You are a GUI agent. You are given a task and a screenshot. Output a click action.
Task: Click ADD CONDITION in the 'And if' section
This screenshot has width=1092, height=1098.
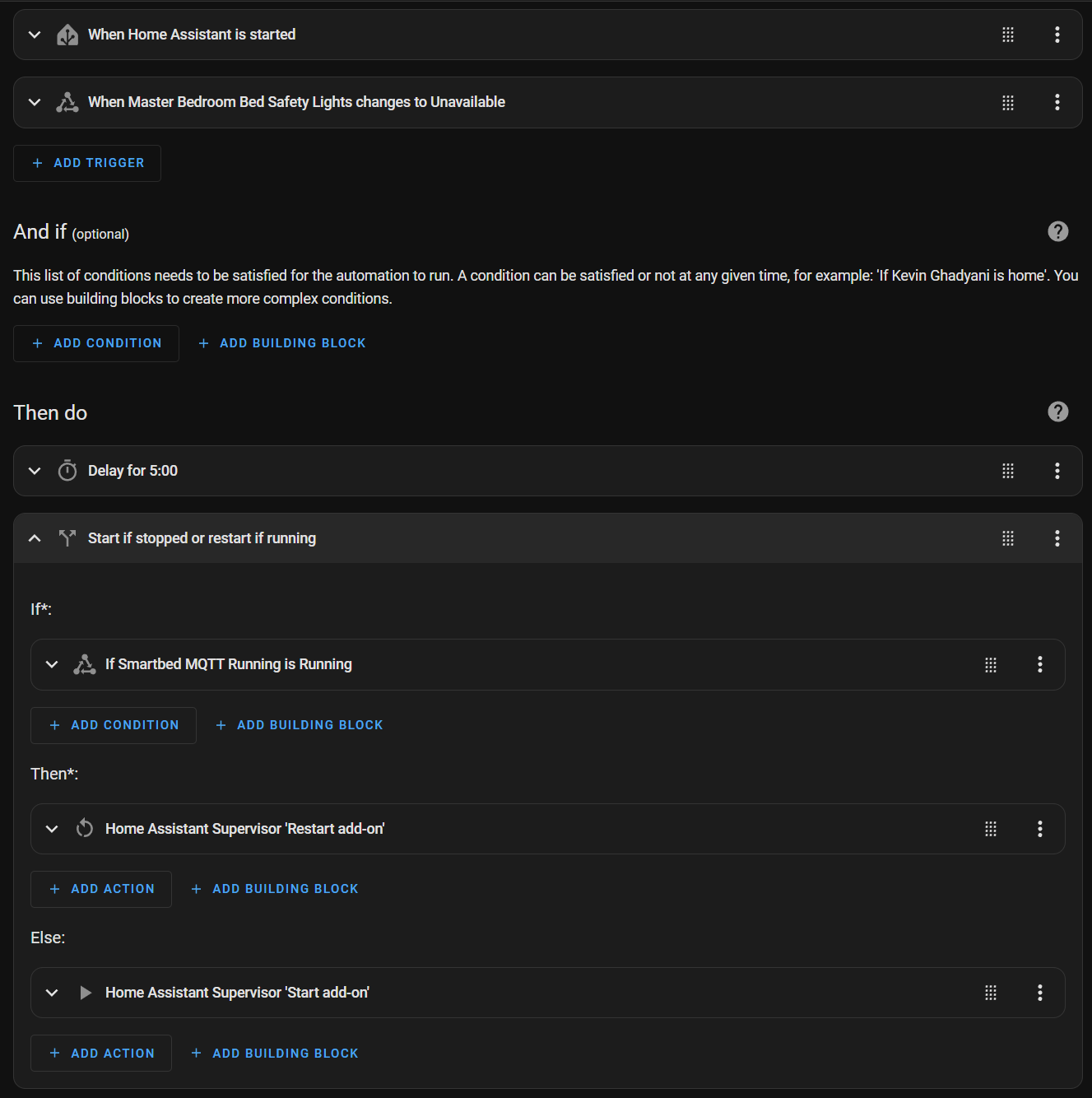(95, 342)
